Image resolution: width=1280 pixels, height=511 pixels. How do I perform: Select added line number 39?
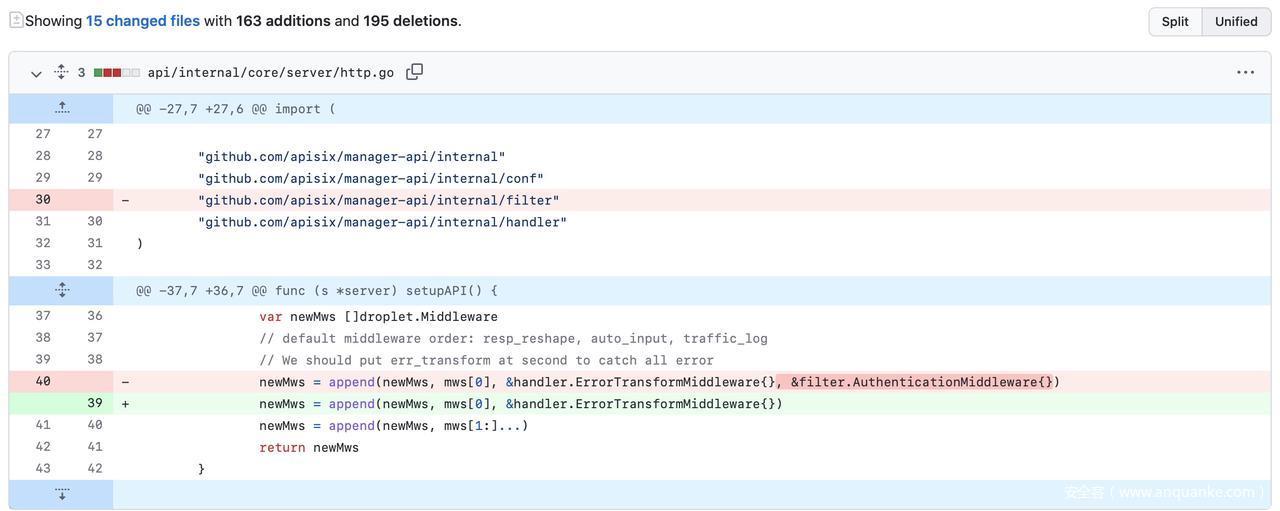pyautogui.click(x=94, y=403)
